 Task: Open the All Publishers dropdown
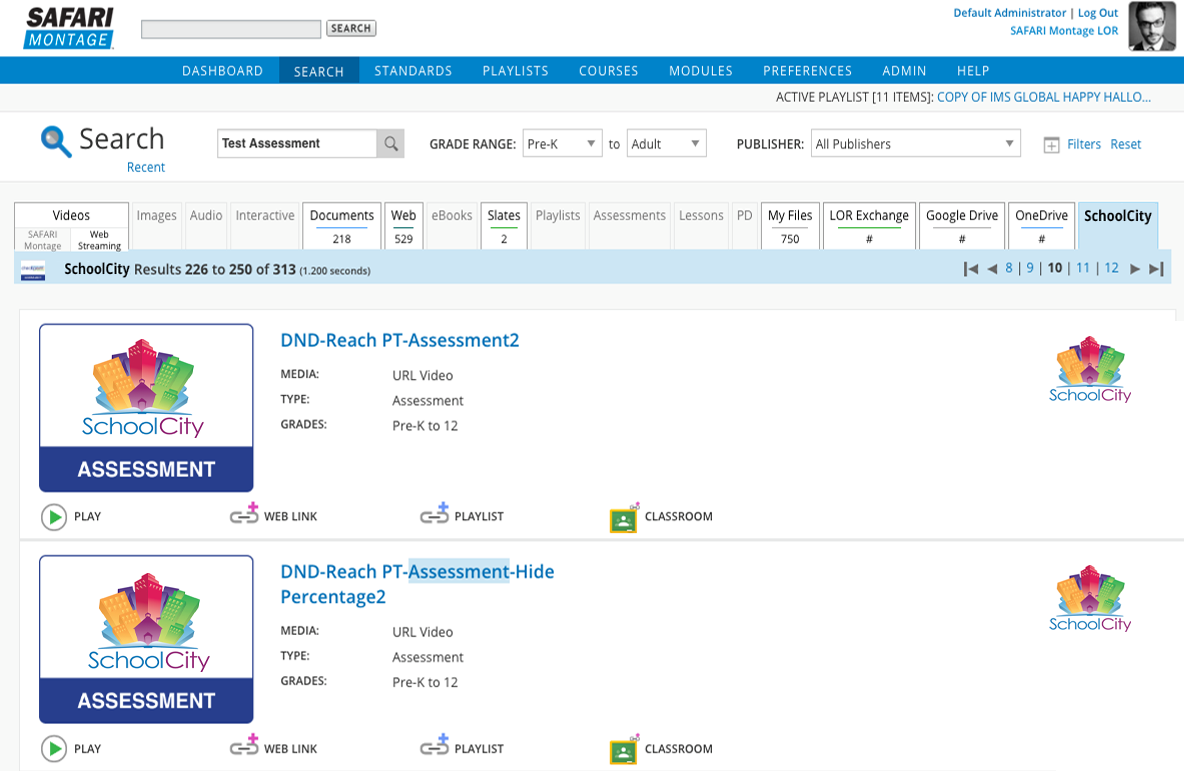click(x=916, y=143)
